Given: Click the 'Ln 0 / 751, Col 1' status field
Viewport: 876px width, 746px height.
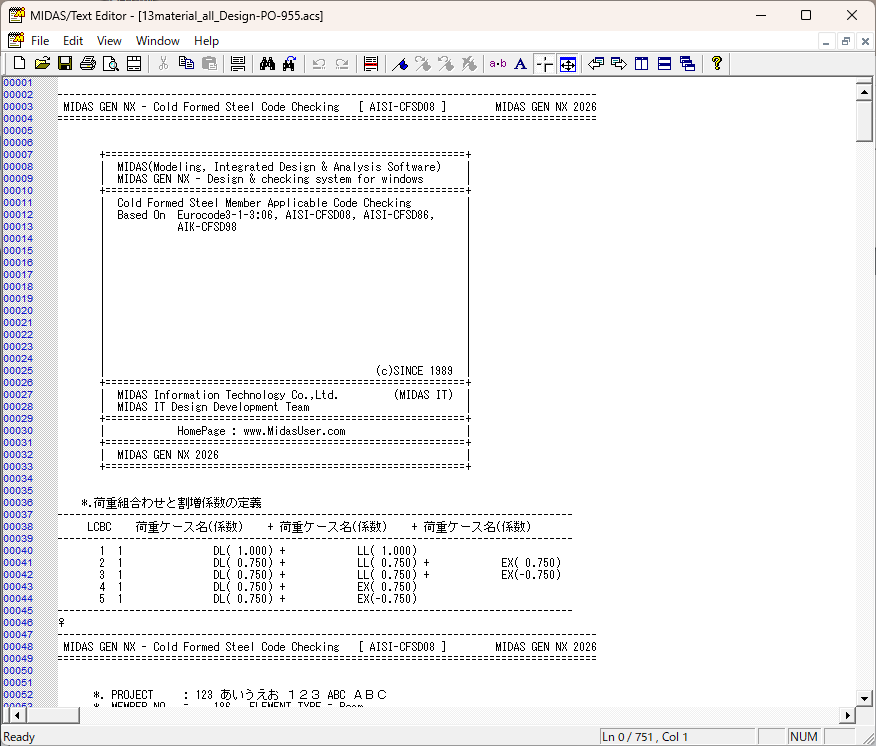Looking at the screenshot, I should (677, 737).
